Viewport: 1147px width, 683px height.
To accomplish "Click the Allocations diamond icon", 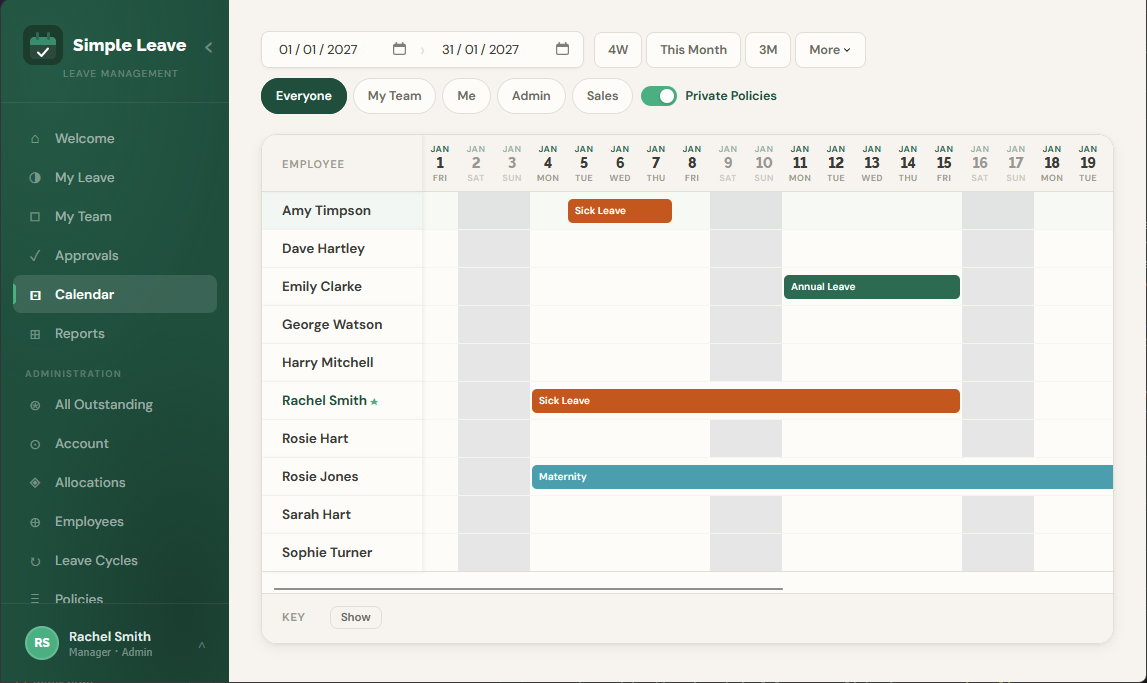I will tap(35, 483).
